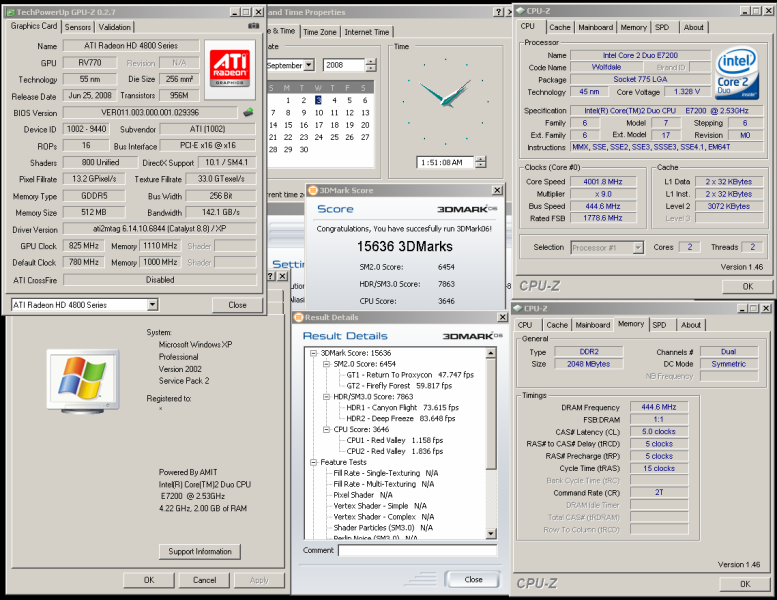
Task: Click the top CPU-Z window title icon
Action: pos(520,11)
